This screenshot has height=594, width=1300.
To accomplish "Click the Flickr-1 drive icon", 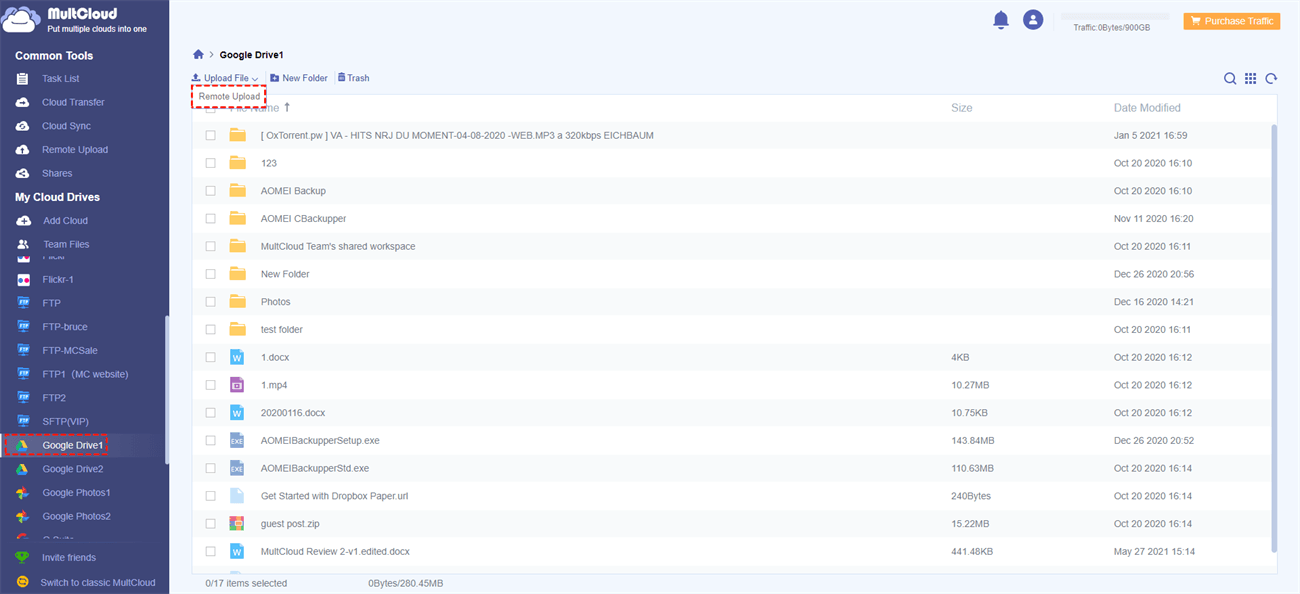I will (23, 280).
